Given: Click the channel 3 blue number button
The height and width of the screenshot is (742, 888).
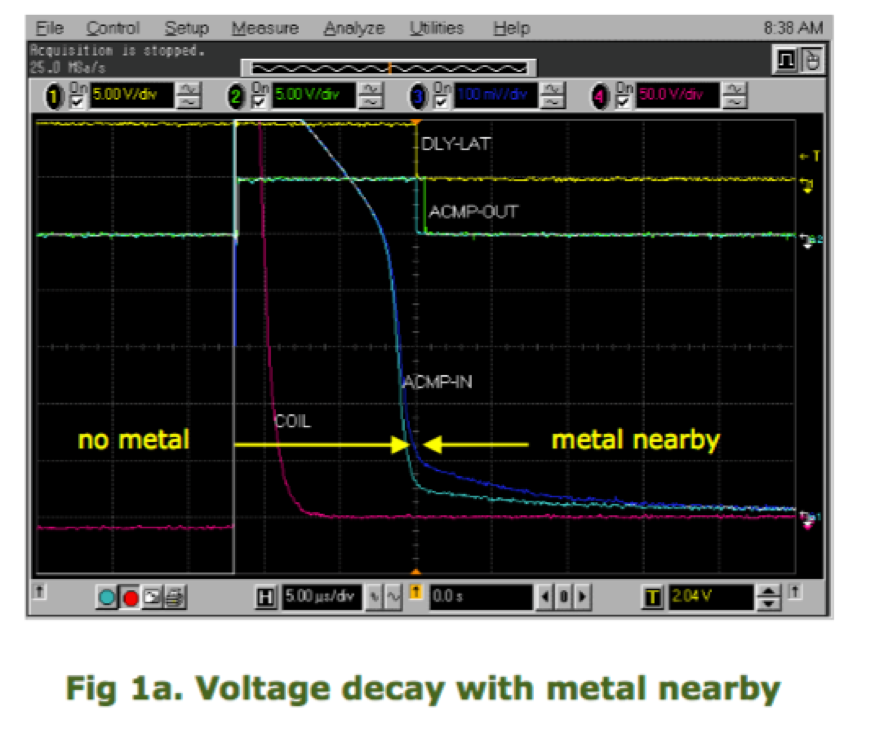Looking at the screenshot, I should (418, 97).
